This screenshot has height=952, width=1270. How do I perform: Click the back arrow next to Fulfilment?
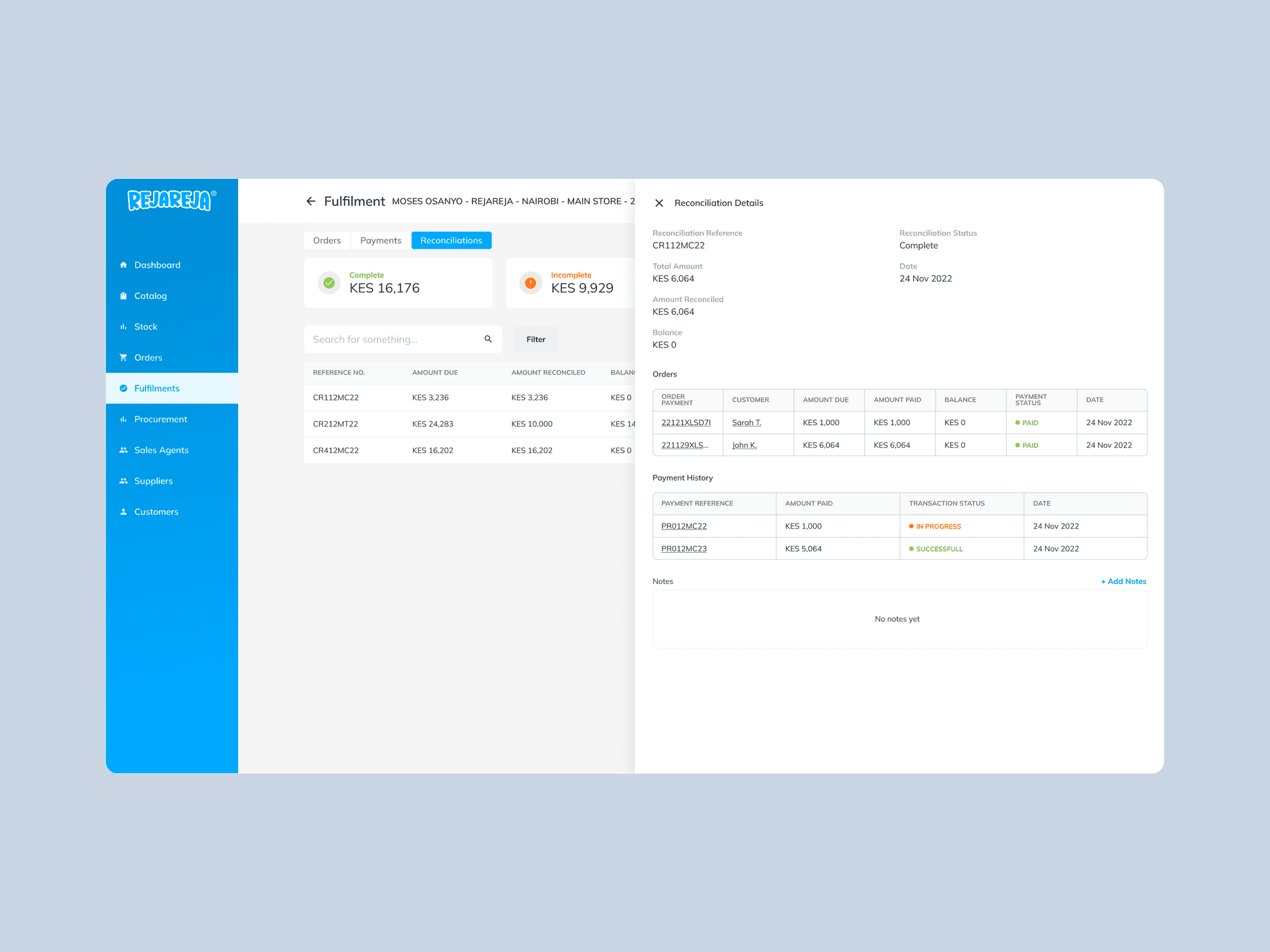tap(311, 201)
